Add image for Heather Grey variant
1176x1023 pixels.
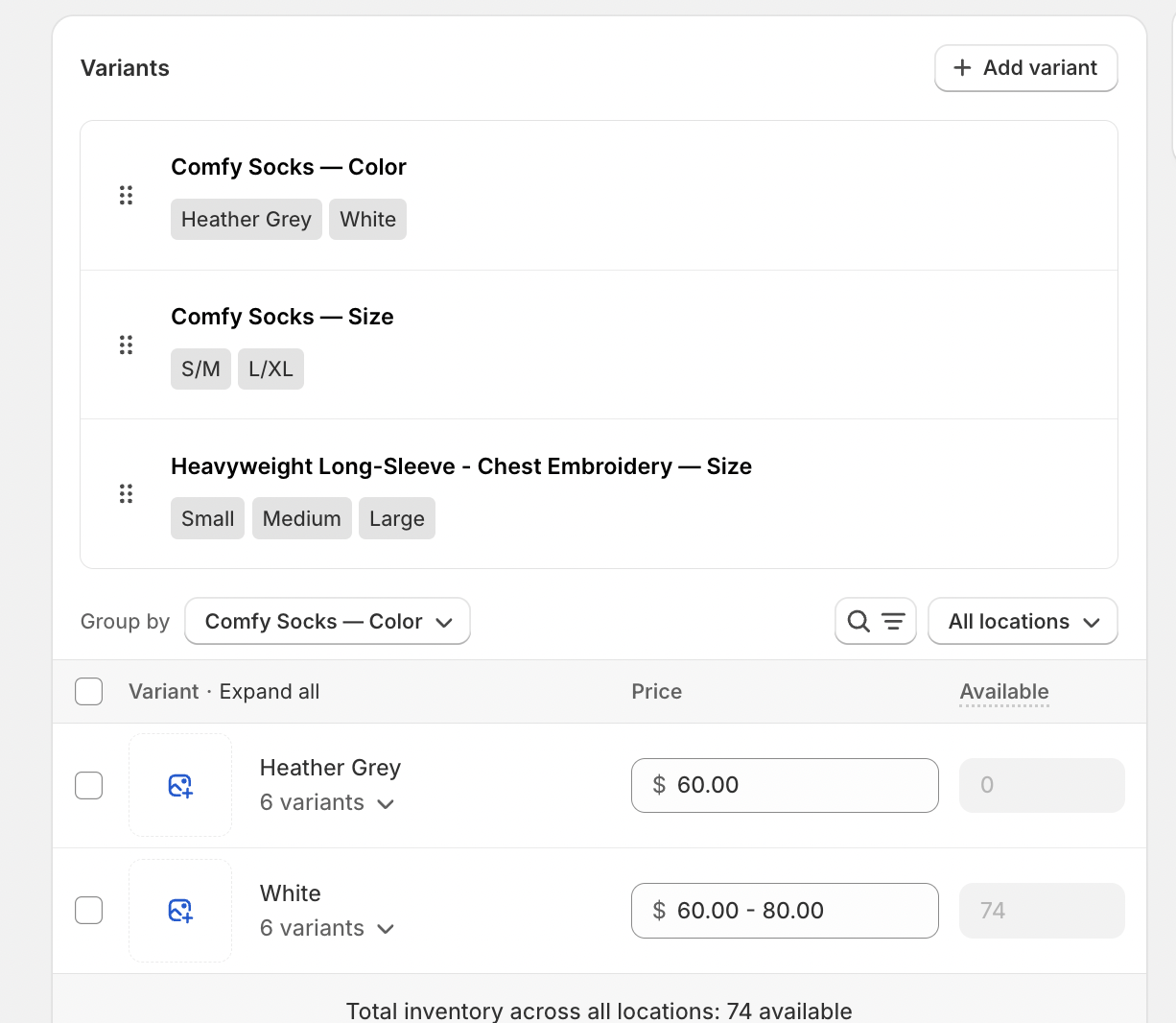(x=180, y=786)
